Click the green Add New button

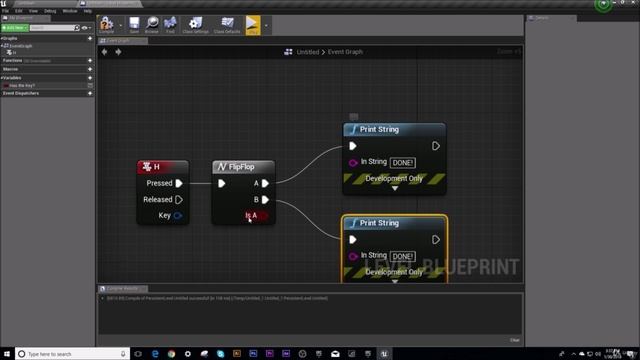(15, 28)
